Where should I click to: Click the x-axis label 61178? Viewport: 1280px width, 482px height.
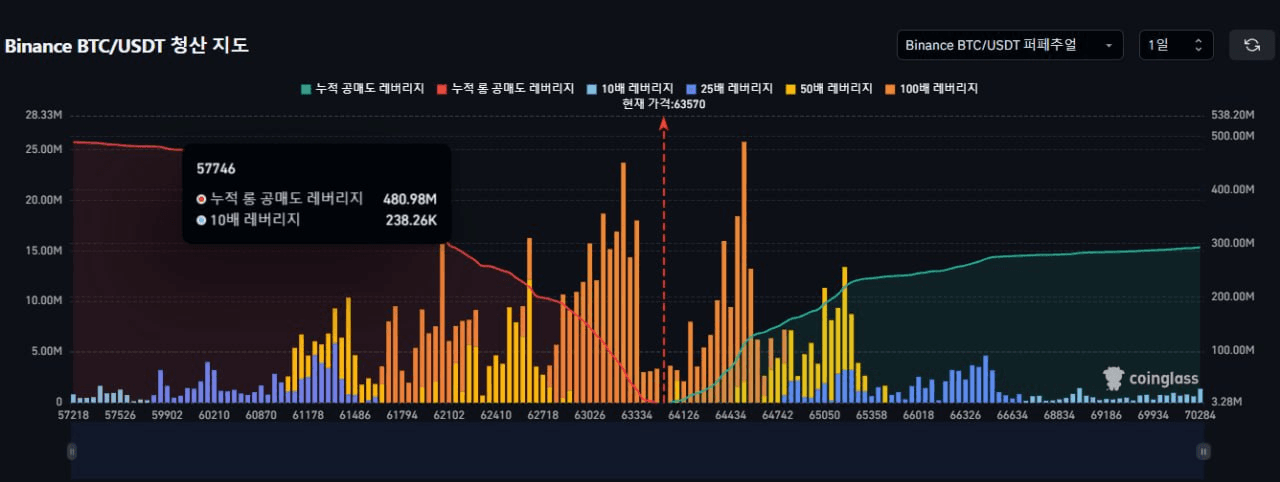(x=309, y=415)
